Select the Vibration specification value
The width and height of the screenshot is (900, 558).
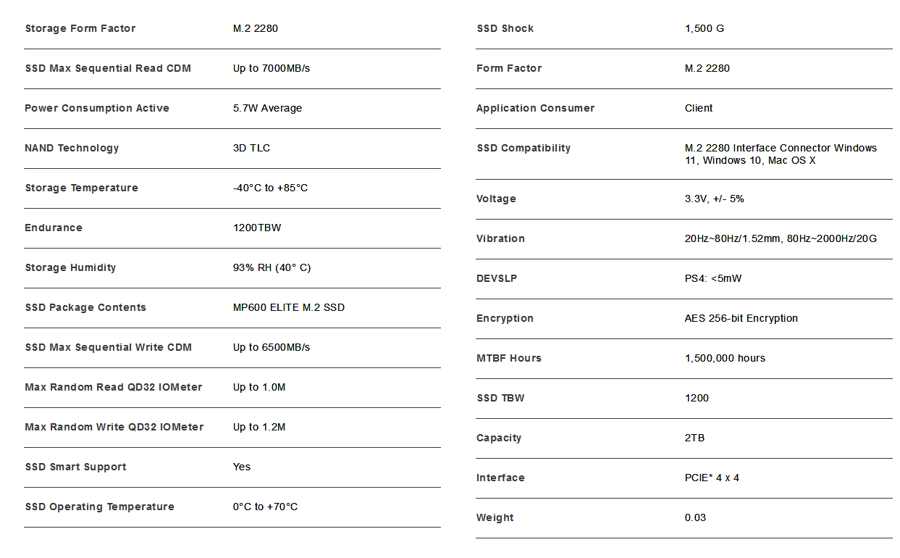pyautogui.click(x=781, y=239)
